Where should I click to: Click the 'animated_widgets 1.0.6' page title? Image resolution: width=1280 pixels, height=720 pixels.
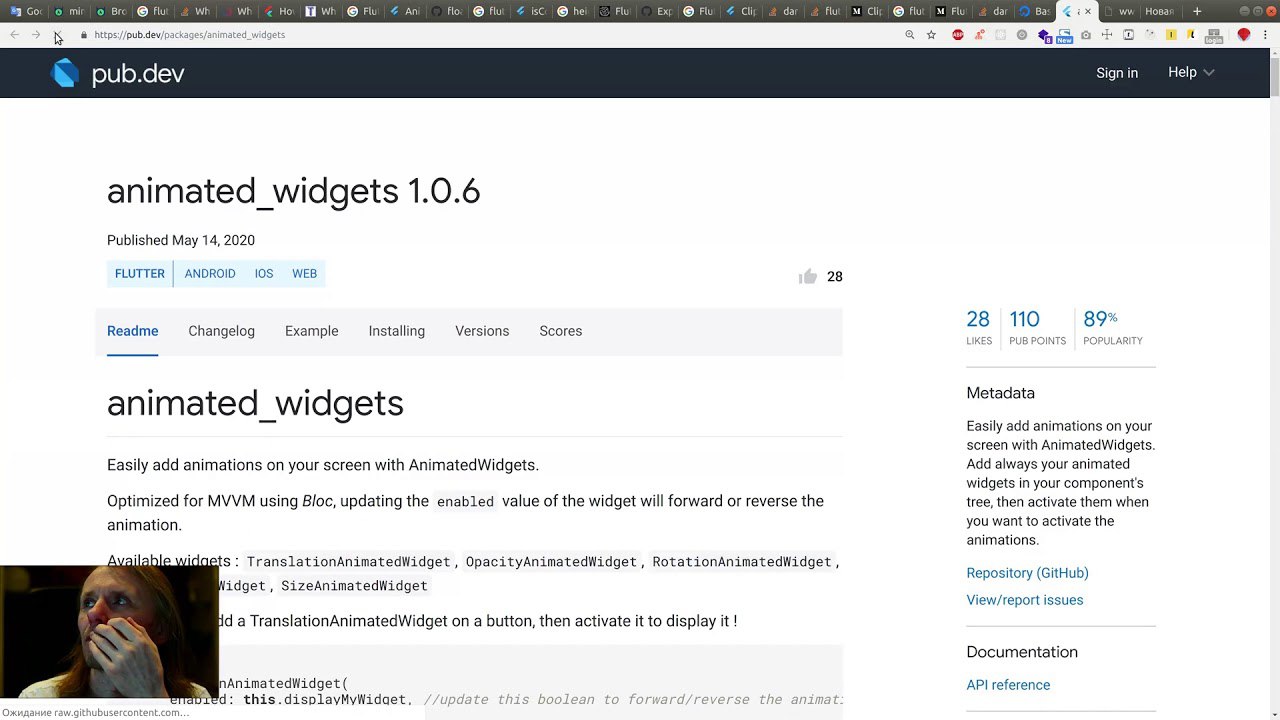tap(294, 190)
